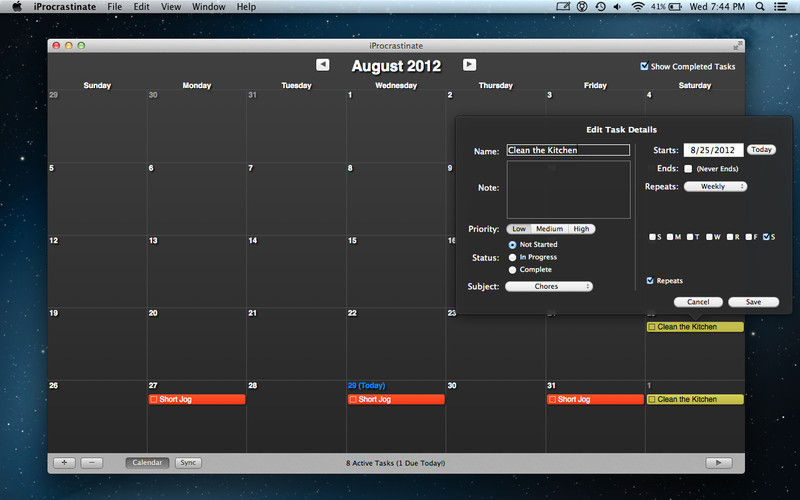800x500 pixels.
Task: Check the Wednesday (W) repeat day
Action: point(709,237)
